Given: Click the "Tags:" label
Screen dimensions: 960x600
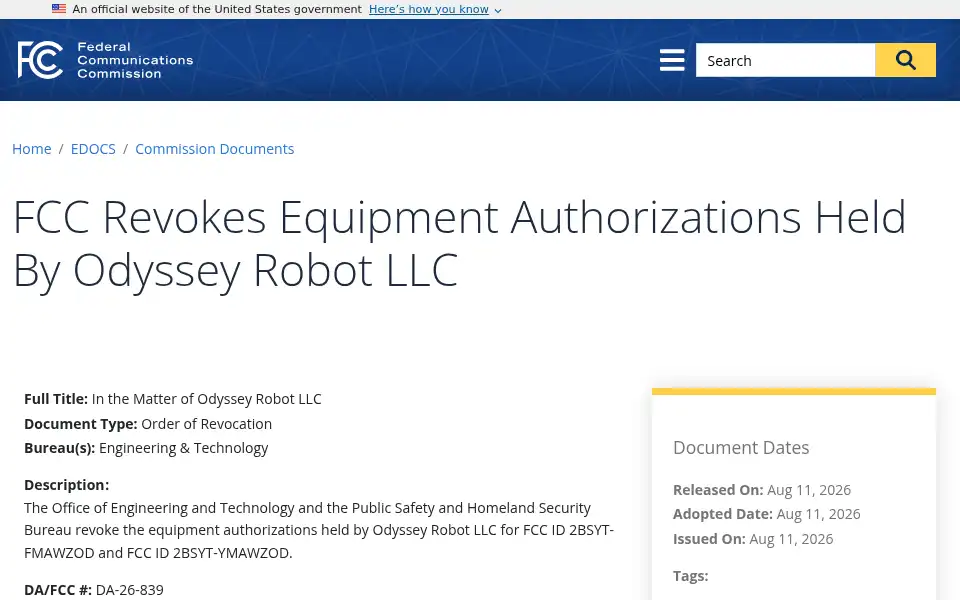Looking at the screenshot, I should (x=691, y=576).
